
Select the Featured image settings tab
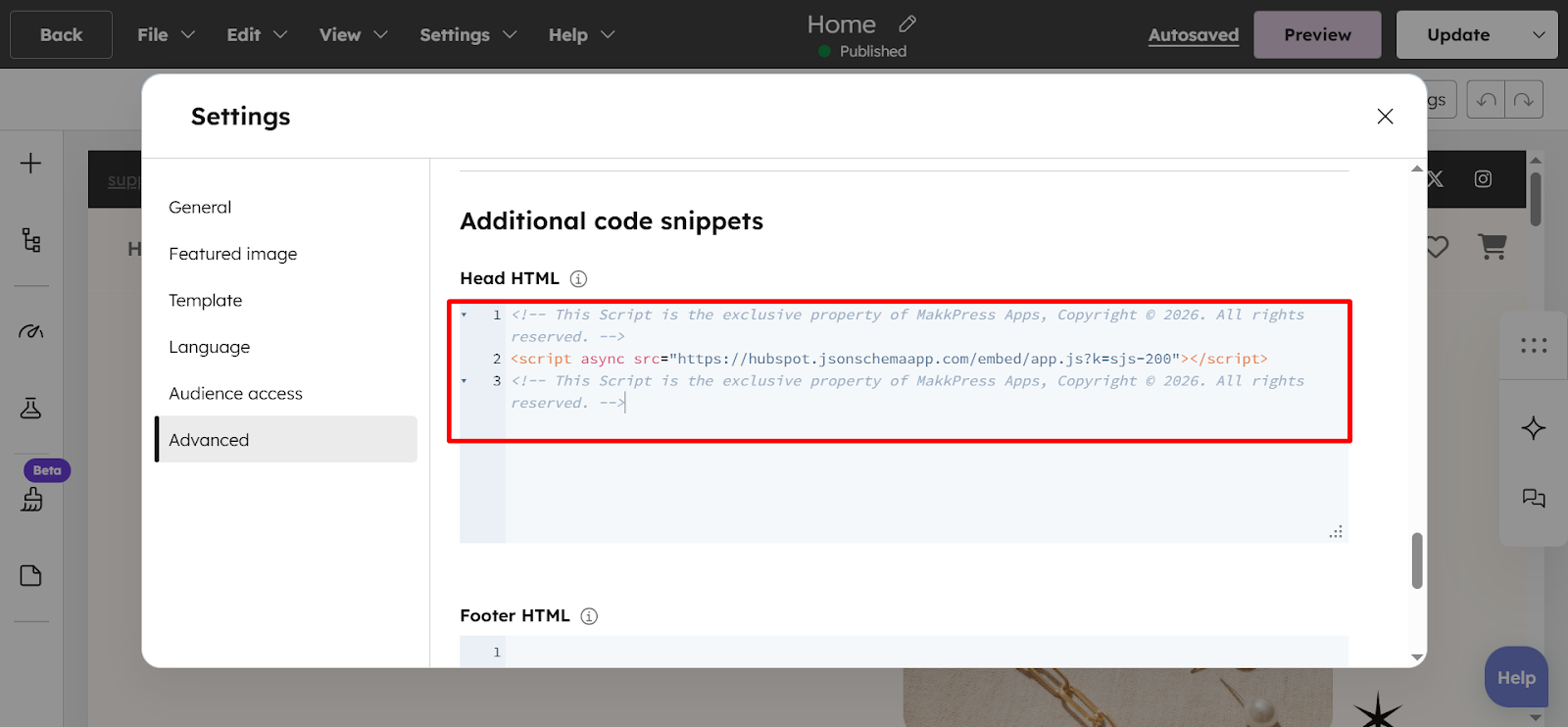[232, 254]
